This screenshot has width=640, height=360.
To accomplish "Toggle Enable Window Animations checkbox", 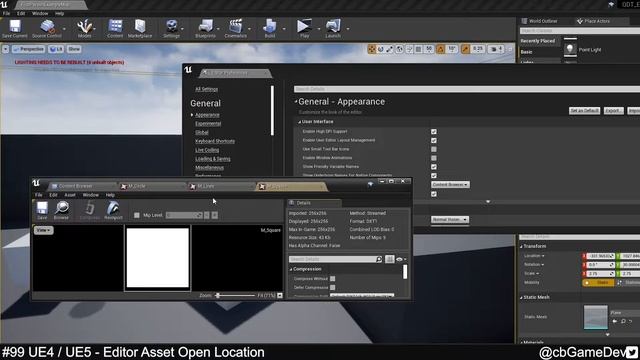I will [x=434, y=158].
